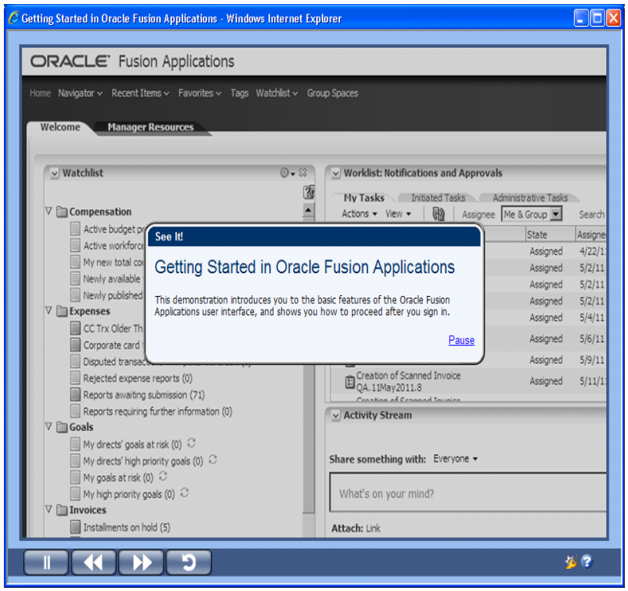Click icon next to Active budget item

pos(75,229)
